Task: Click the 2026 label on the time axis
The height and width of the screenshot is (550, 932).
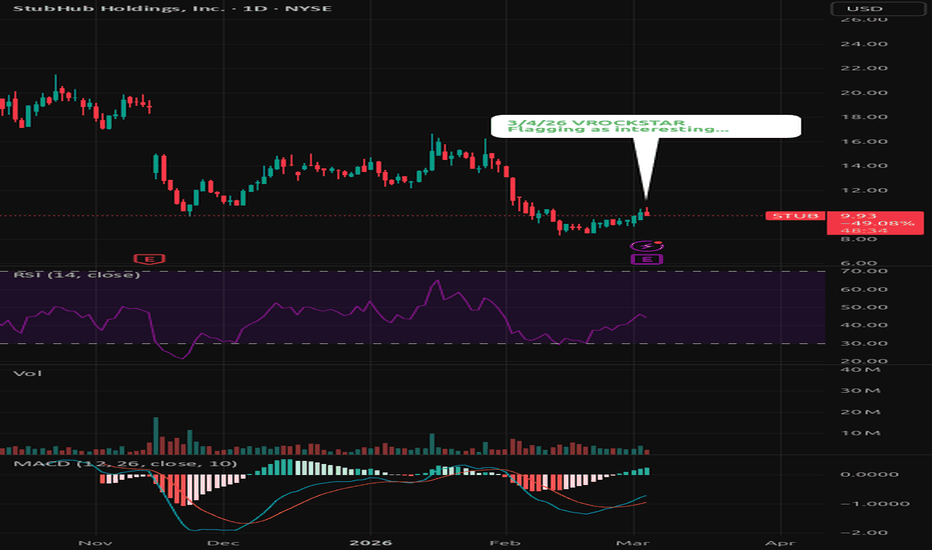Action: (x=370, y=543)
